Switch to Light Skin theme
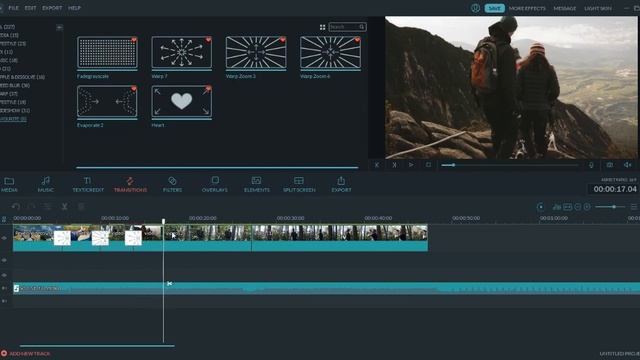This screenshot has width=640, height=360. (598, 8)
